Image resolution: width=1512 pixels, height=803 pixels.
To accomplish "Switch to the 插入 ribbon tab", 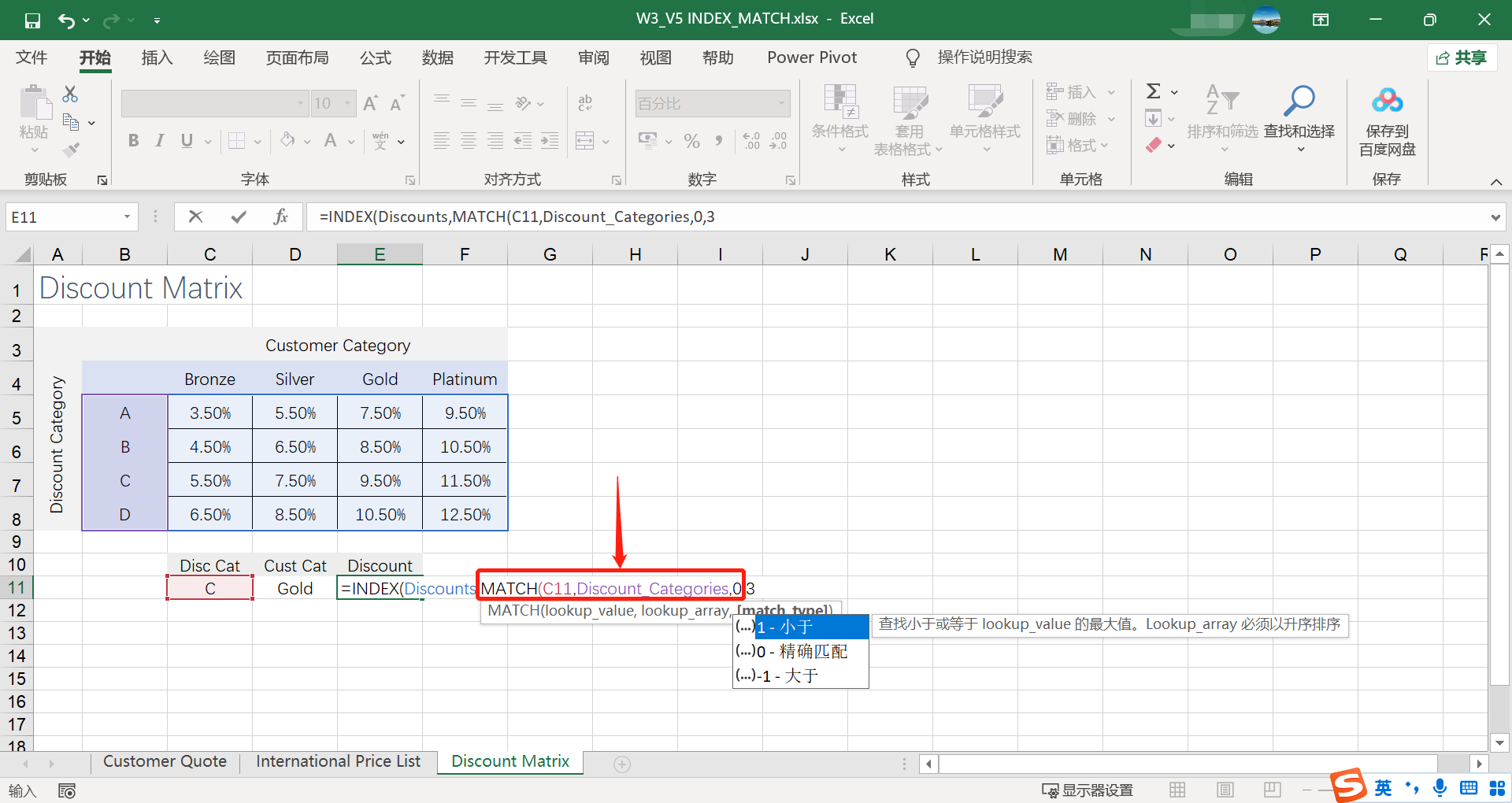I will point(157,57).
